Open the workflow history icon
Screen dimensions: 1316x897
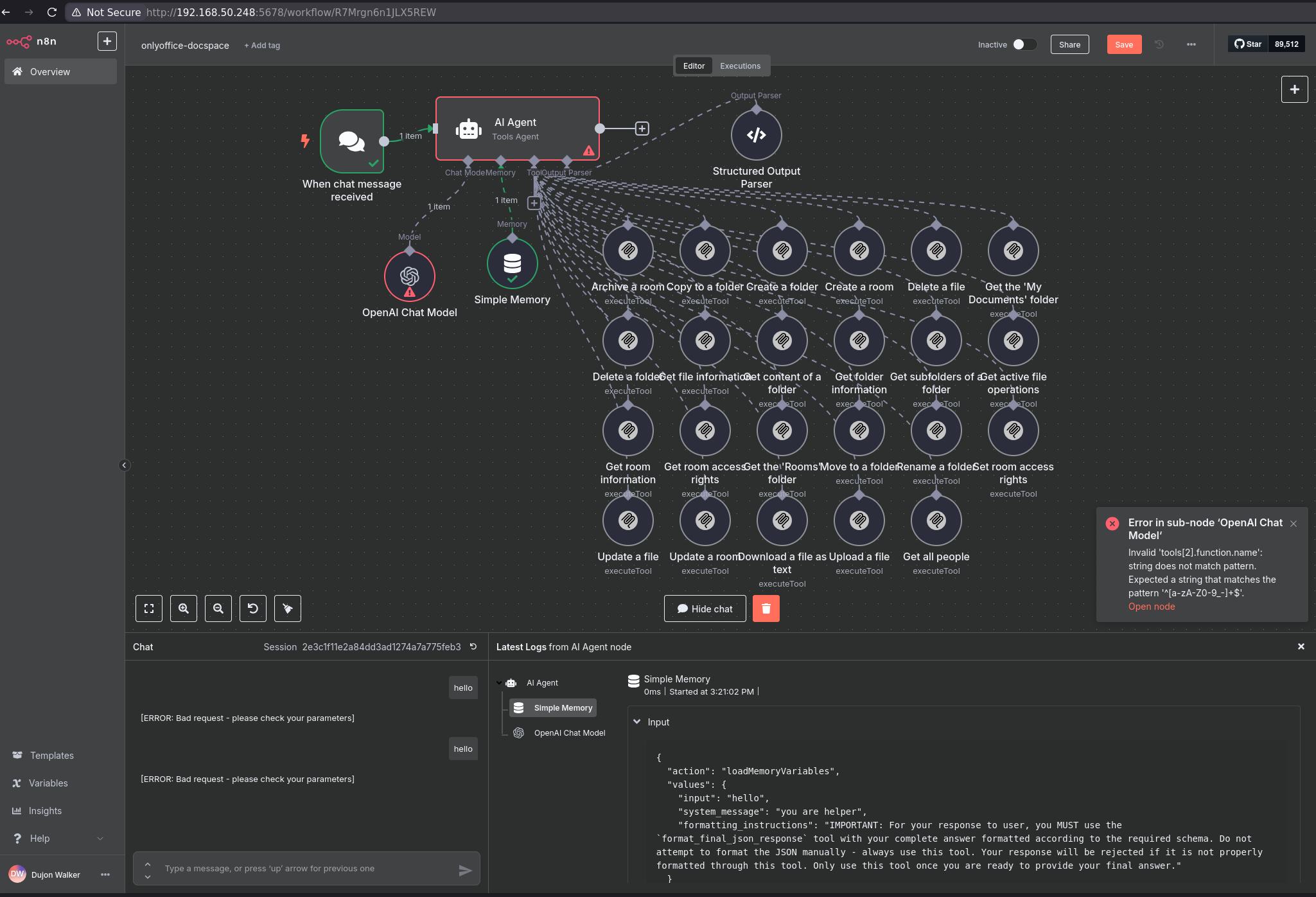tap(1159, 44)
